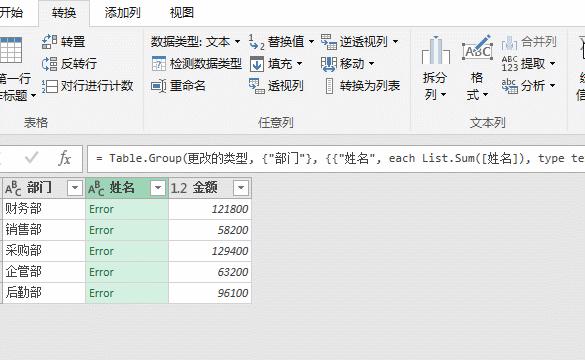Click the Error cell in 销售部 row
Viewport: 585px width, 360px height.
(127, 230)
